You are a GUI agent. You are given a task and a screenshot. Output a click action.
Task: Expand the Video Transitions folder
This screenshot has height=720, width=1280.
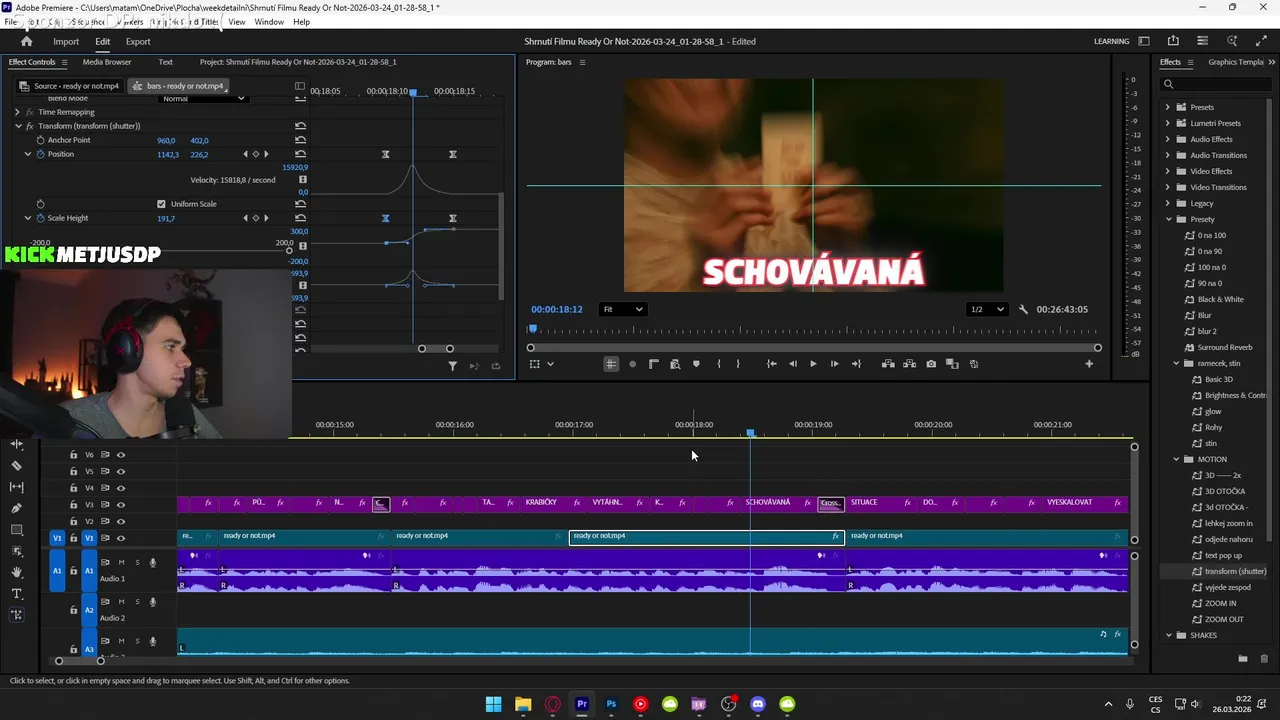[1167, 187]
